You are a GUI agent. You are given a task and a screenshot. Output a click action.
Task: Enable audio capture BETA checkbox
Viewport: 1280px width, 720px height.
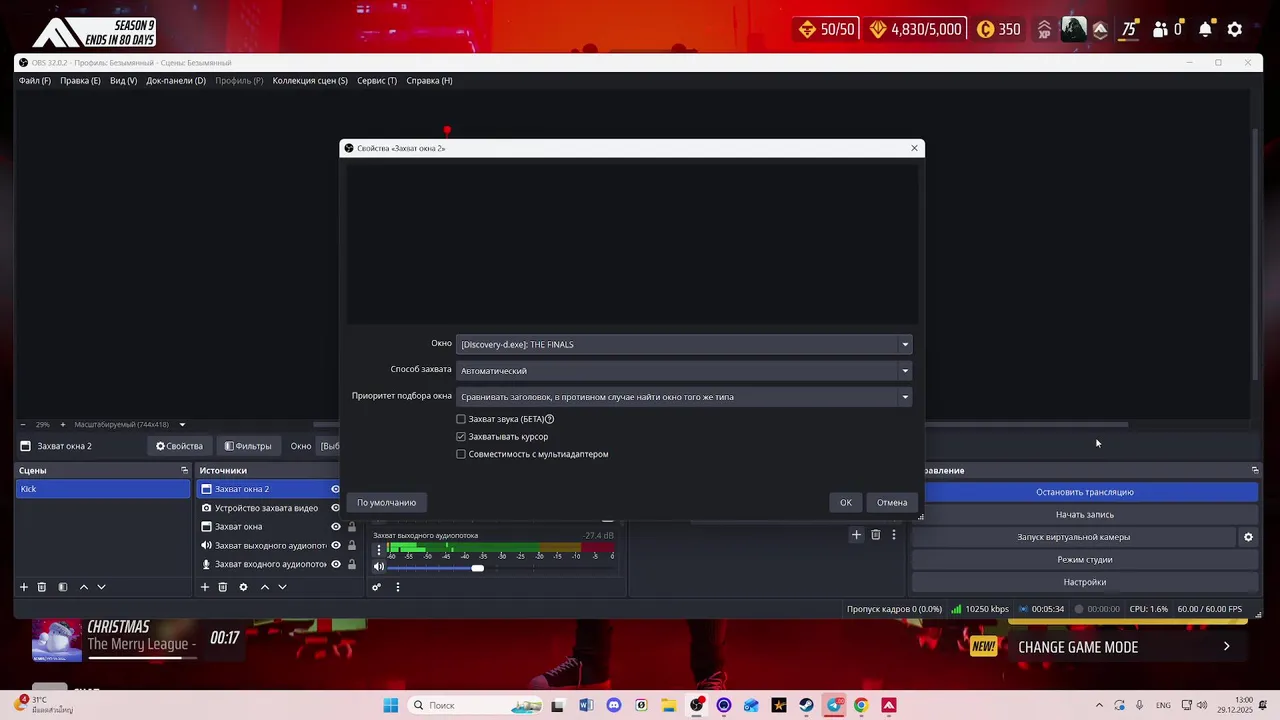pyautogui.click(x=461, y=419)
